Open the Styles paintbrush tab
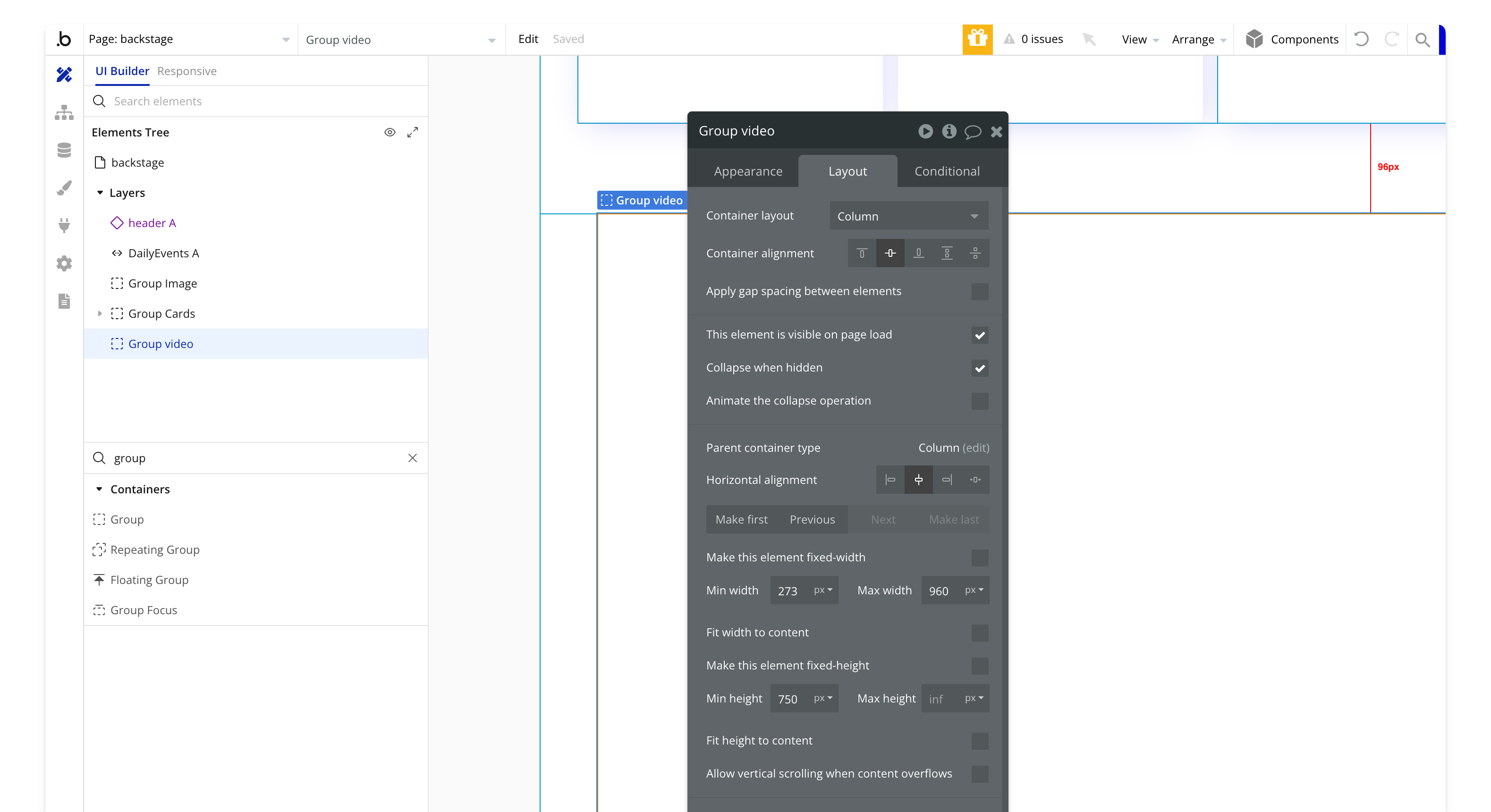Image resolution: width=1491 pixels, height=812 pixels. 64,188
